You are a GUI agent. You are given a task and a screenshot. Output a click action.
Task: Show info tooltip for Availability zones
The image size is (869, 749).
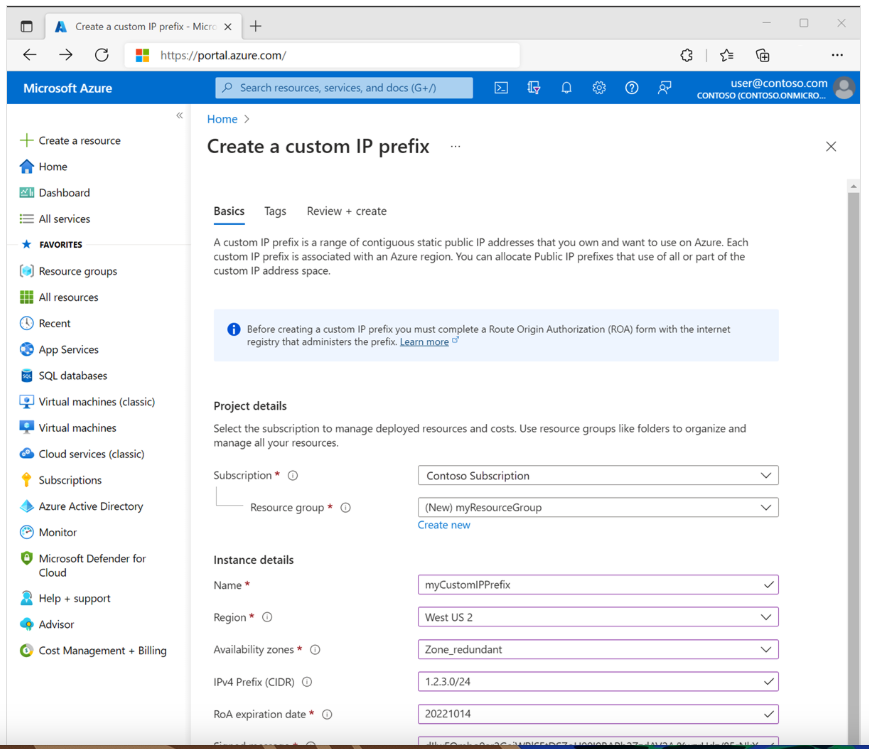pos(315,649)
